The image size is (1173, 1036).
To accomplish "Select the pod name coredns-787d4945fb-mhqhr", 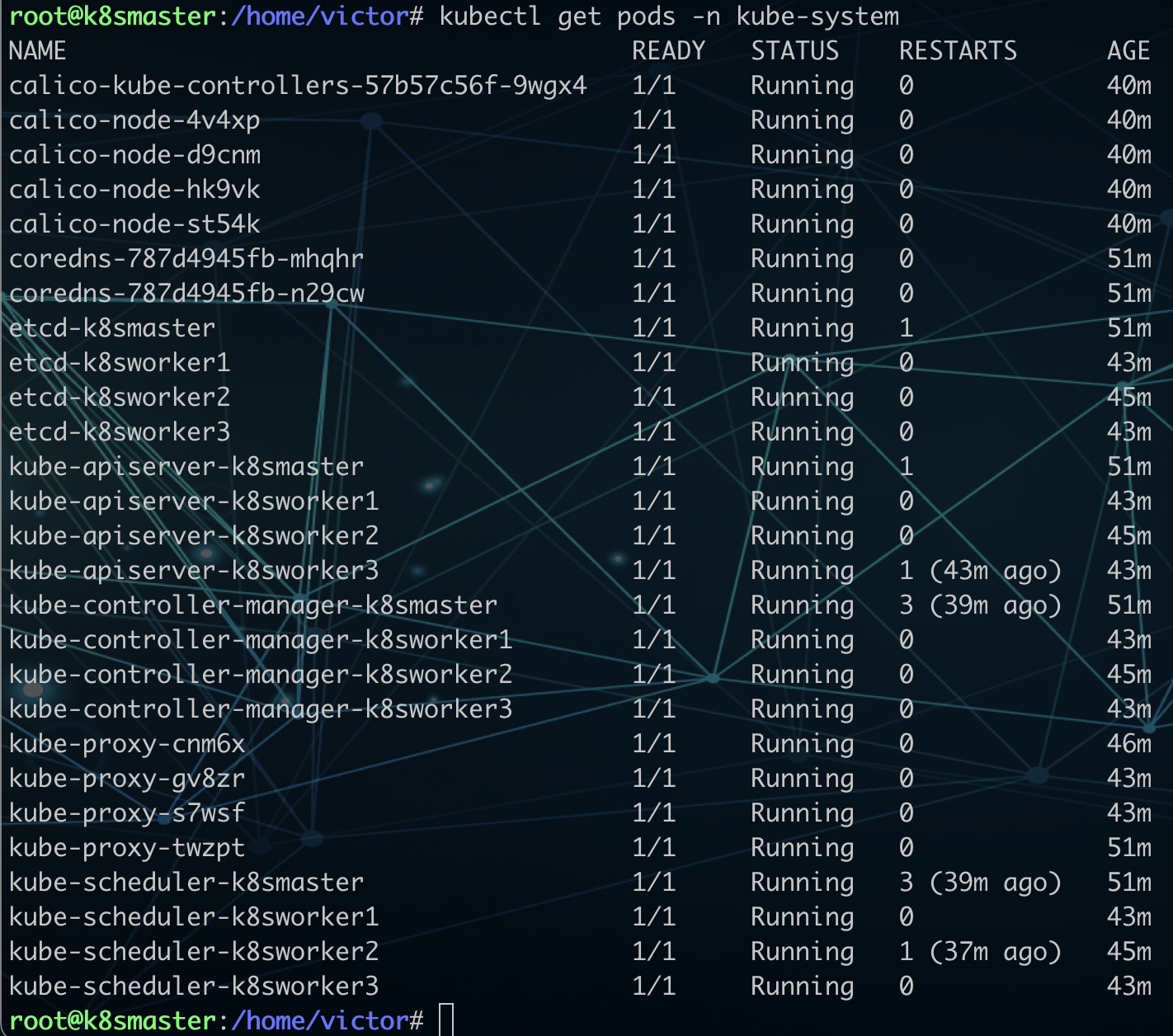I will [x=186, y=258].
